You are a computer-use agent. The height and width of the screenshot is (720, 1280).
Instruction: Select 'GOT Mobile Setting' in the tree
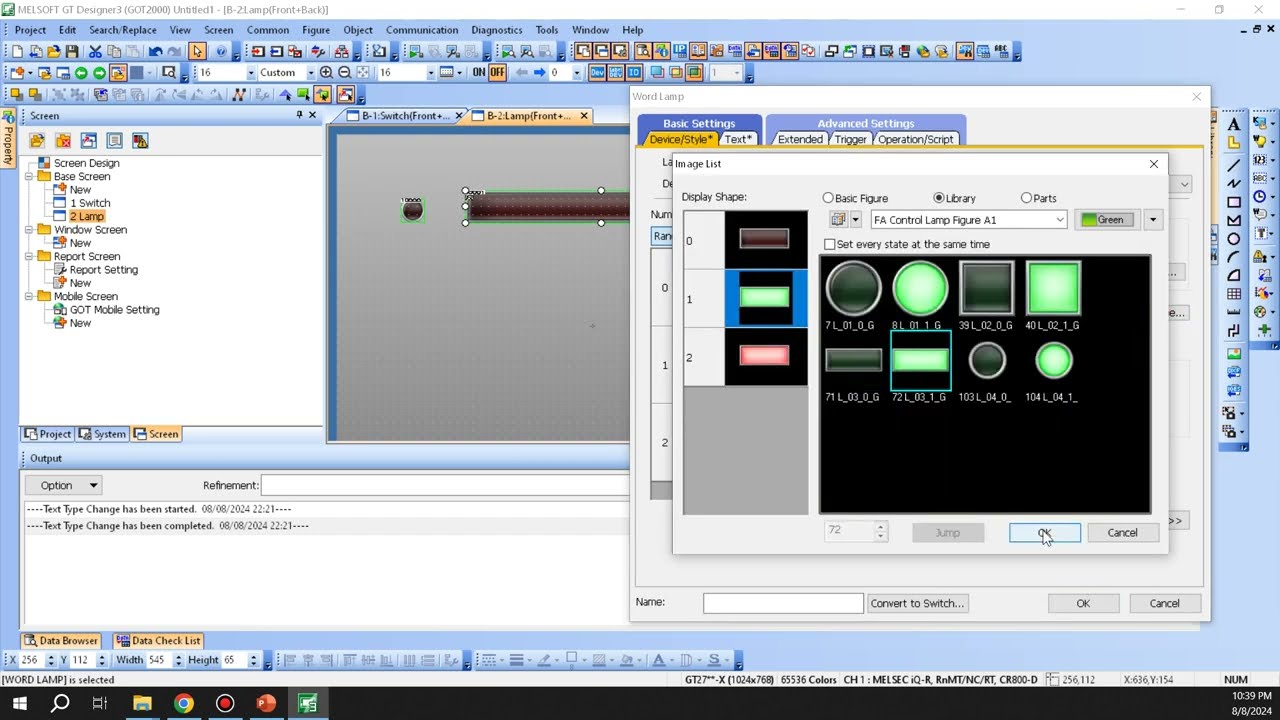[x=114, y=310]
